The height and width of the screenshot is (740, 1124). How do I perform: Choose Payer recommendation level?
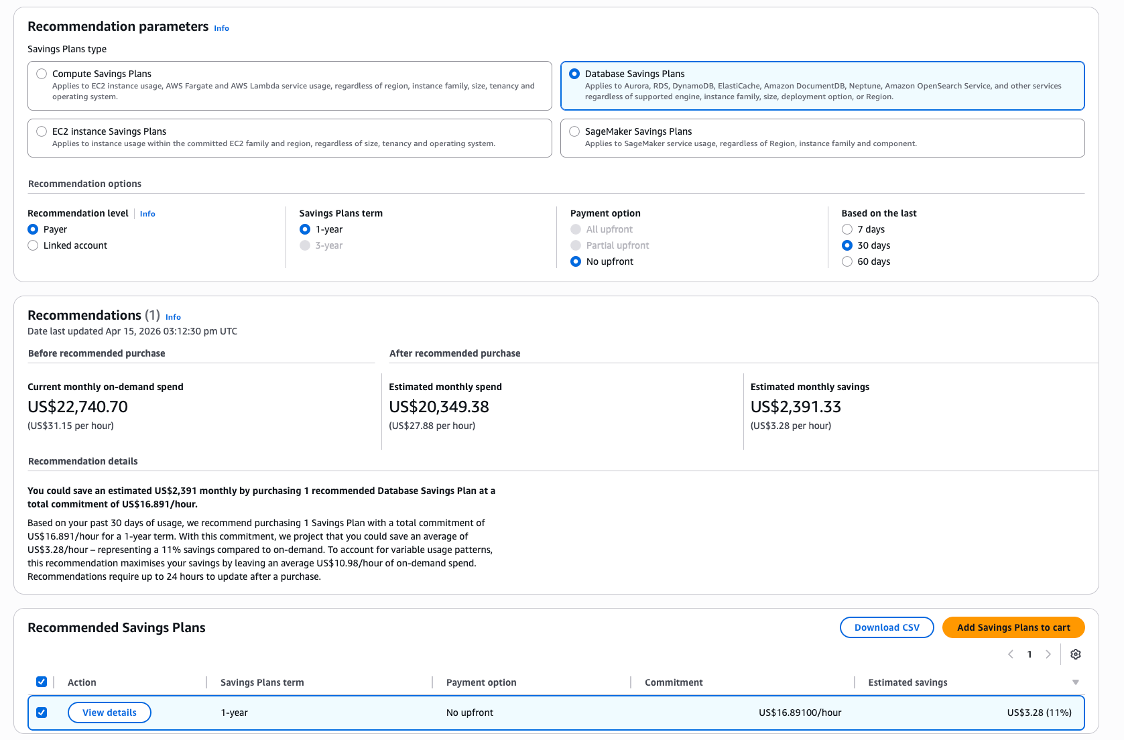click(33, 229)
